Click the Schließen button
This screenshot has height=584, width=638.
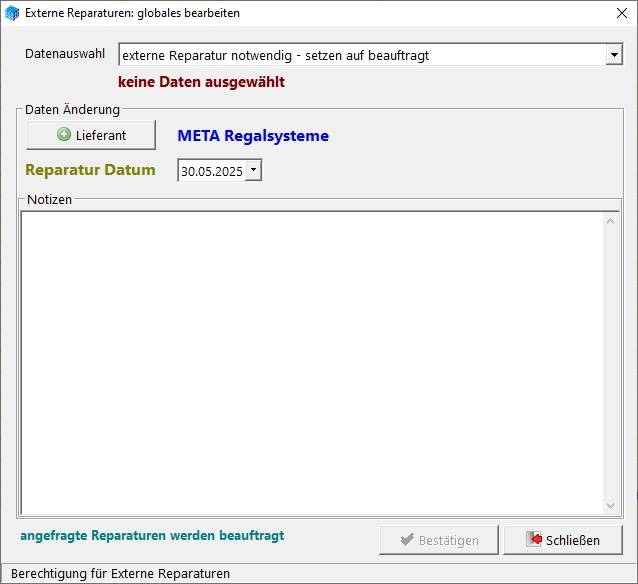click(563, 540)
